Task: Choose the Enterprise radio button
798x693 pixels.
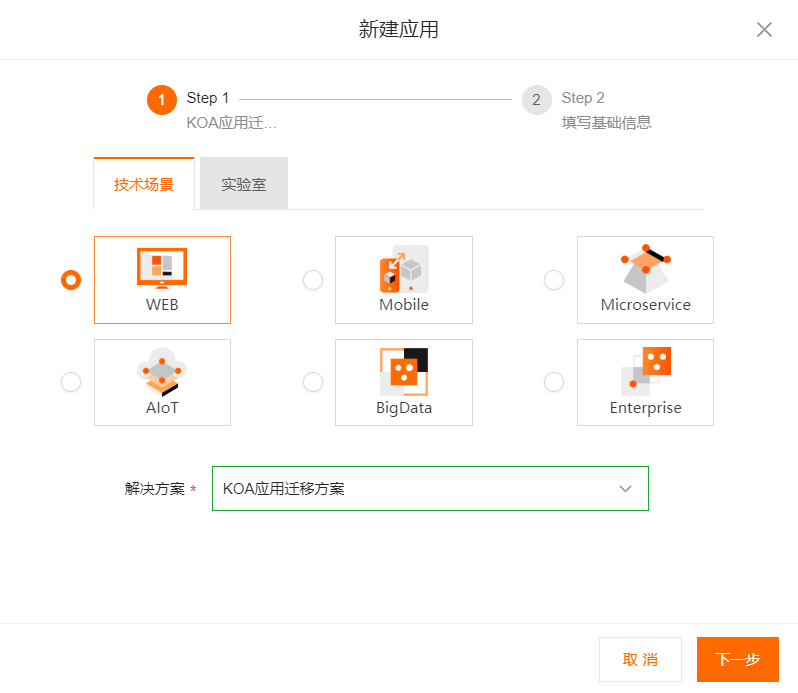Action: pyautogui.click(x=554, y=382)
